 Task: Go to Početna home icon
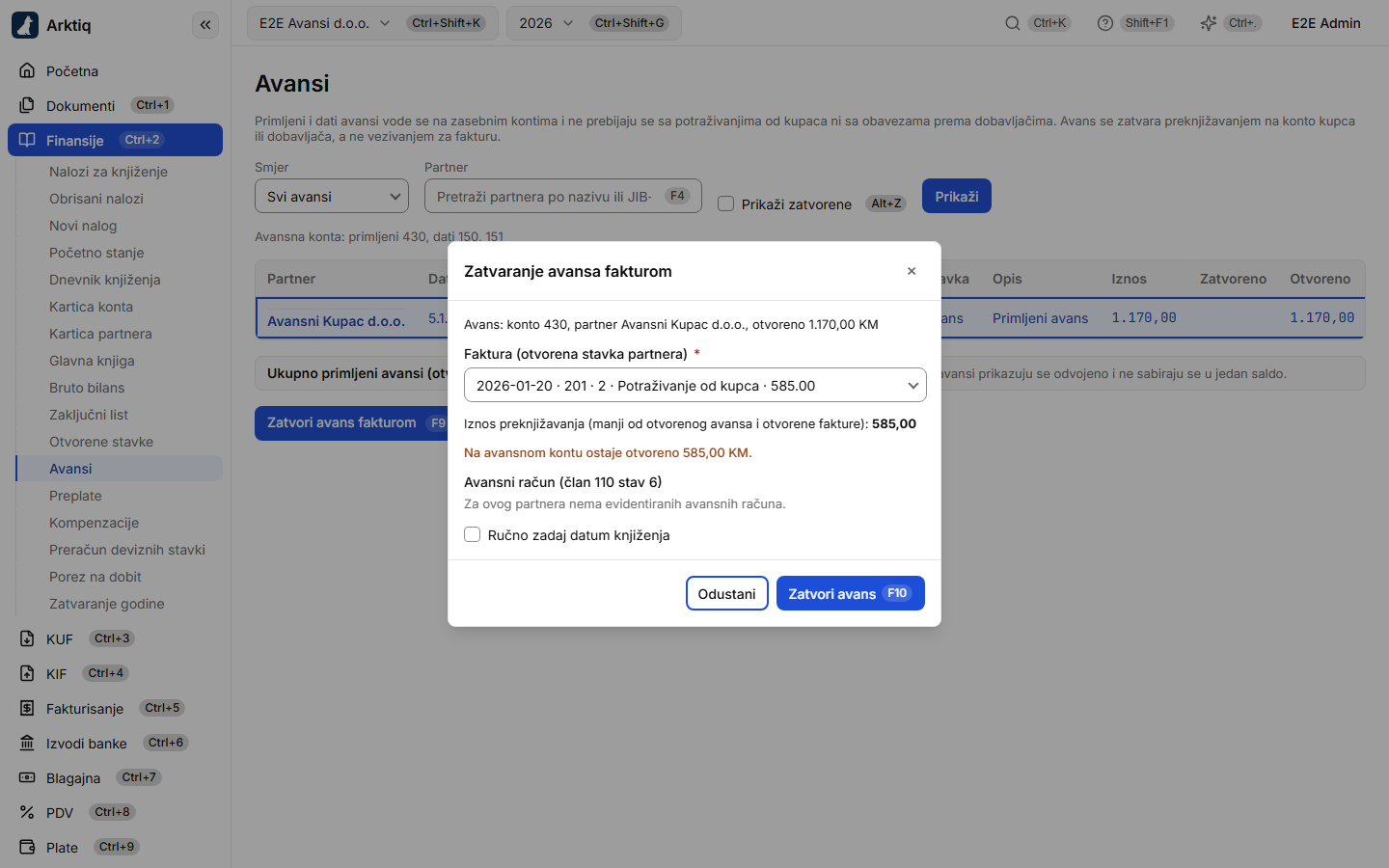click(27, 70)
